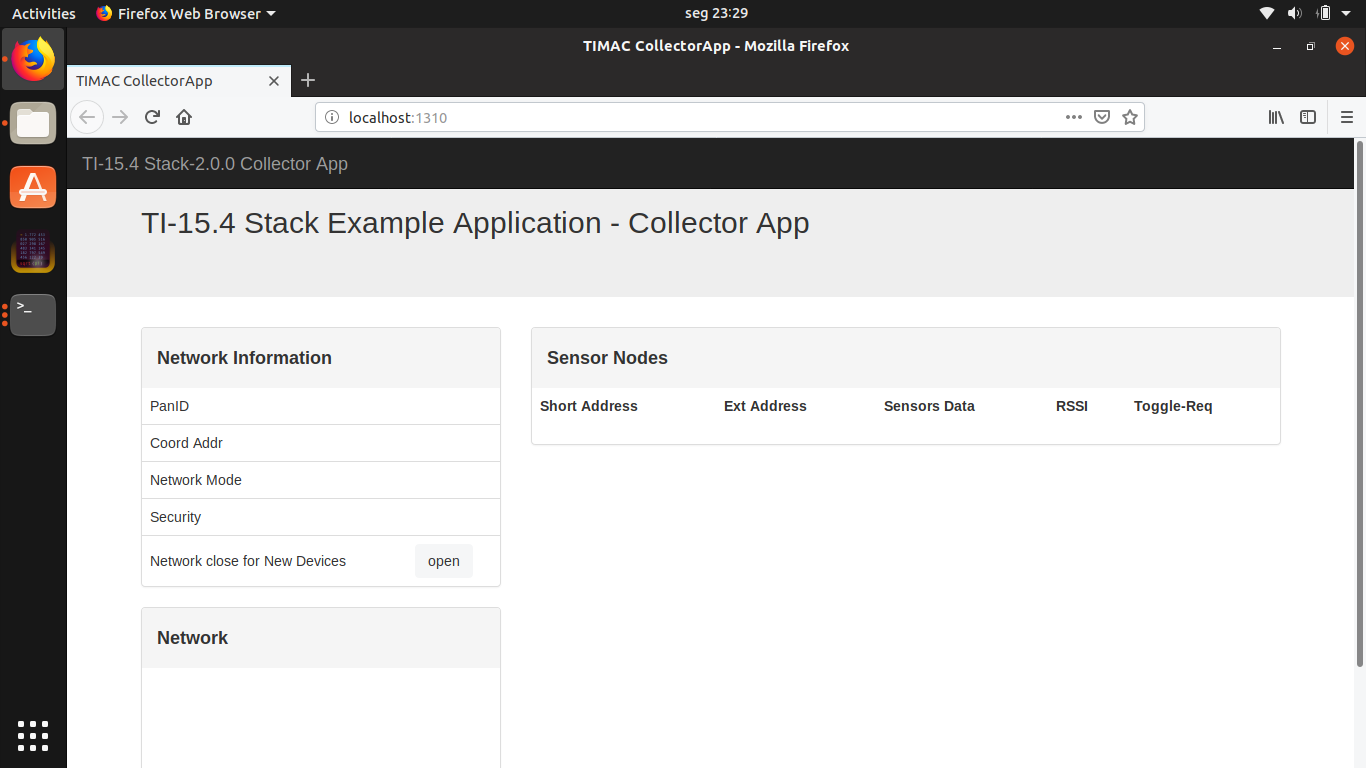This screenshot has width=1366, height=768.
Task: Click the RSSI column header
Action: point(1072,406)
